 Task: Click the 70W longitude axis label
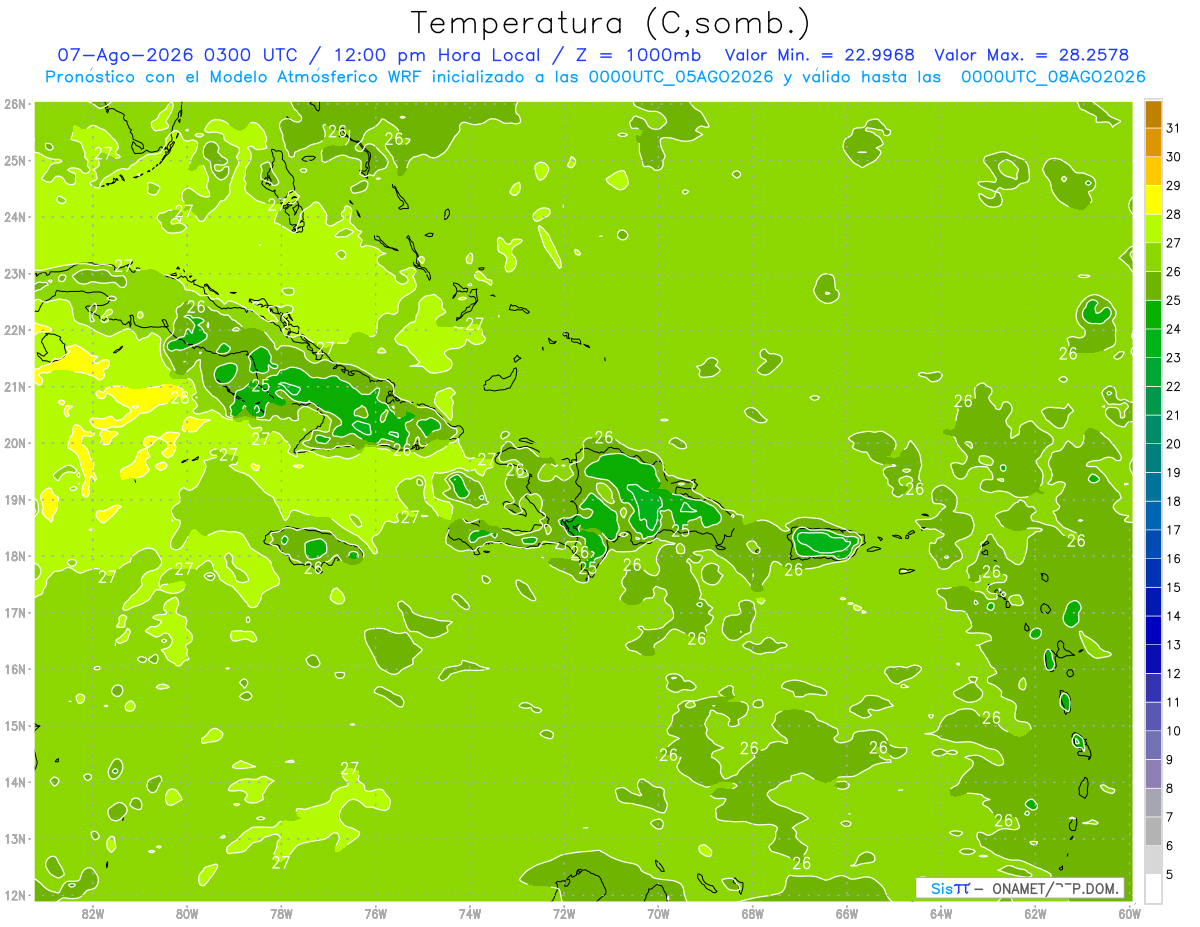[658, 912]
